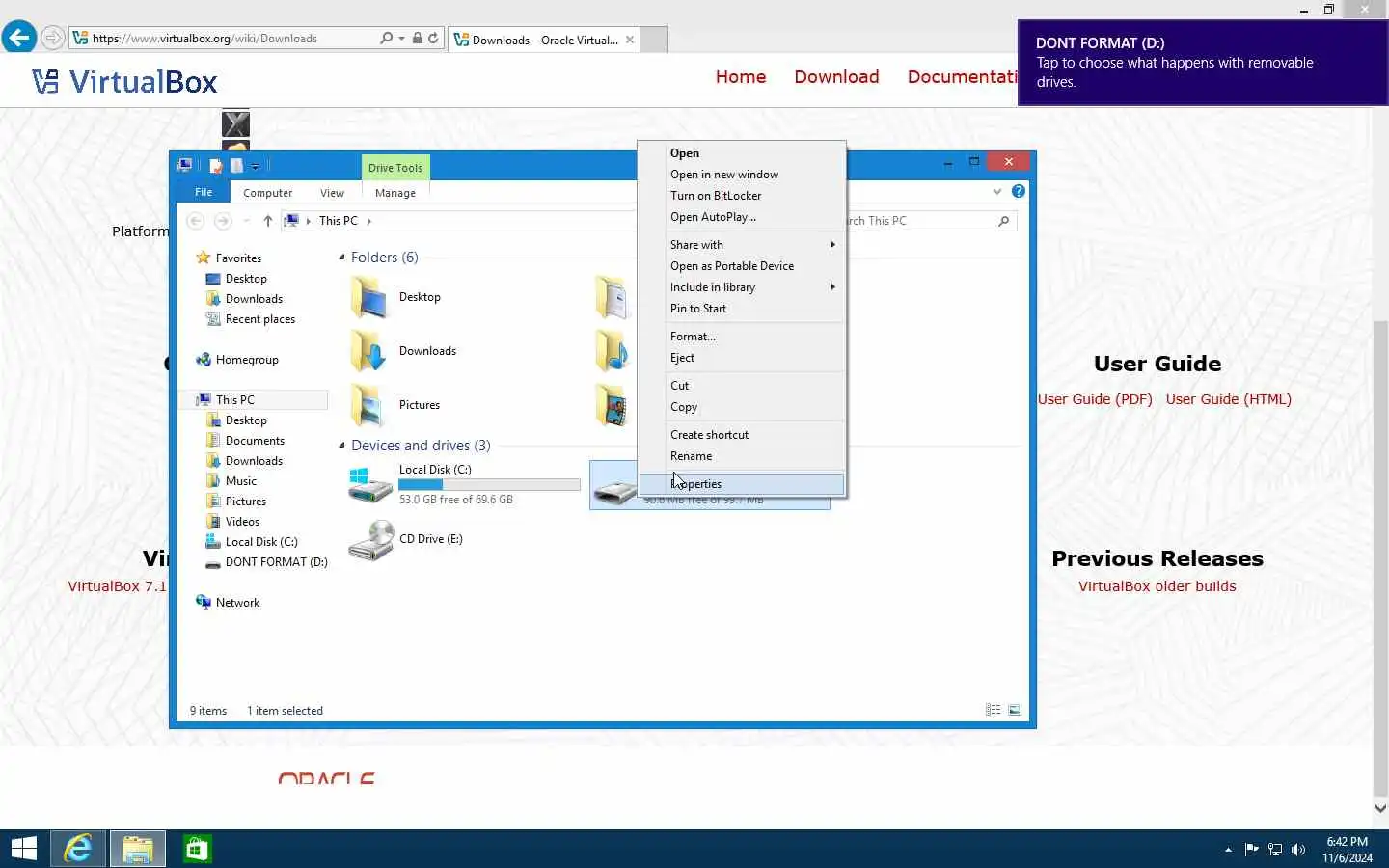The width and height of the screenshot is (1389, 868).
Task: Choose Rename from the context menu
Action: 742,456
